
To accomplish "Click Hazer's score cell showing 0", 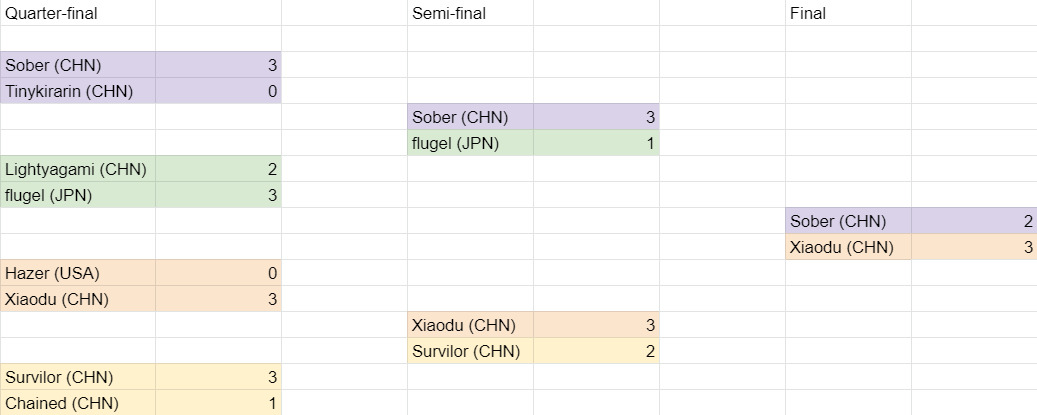I will (218, 273).
